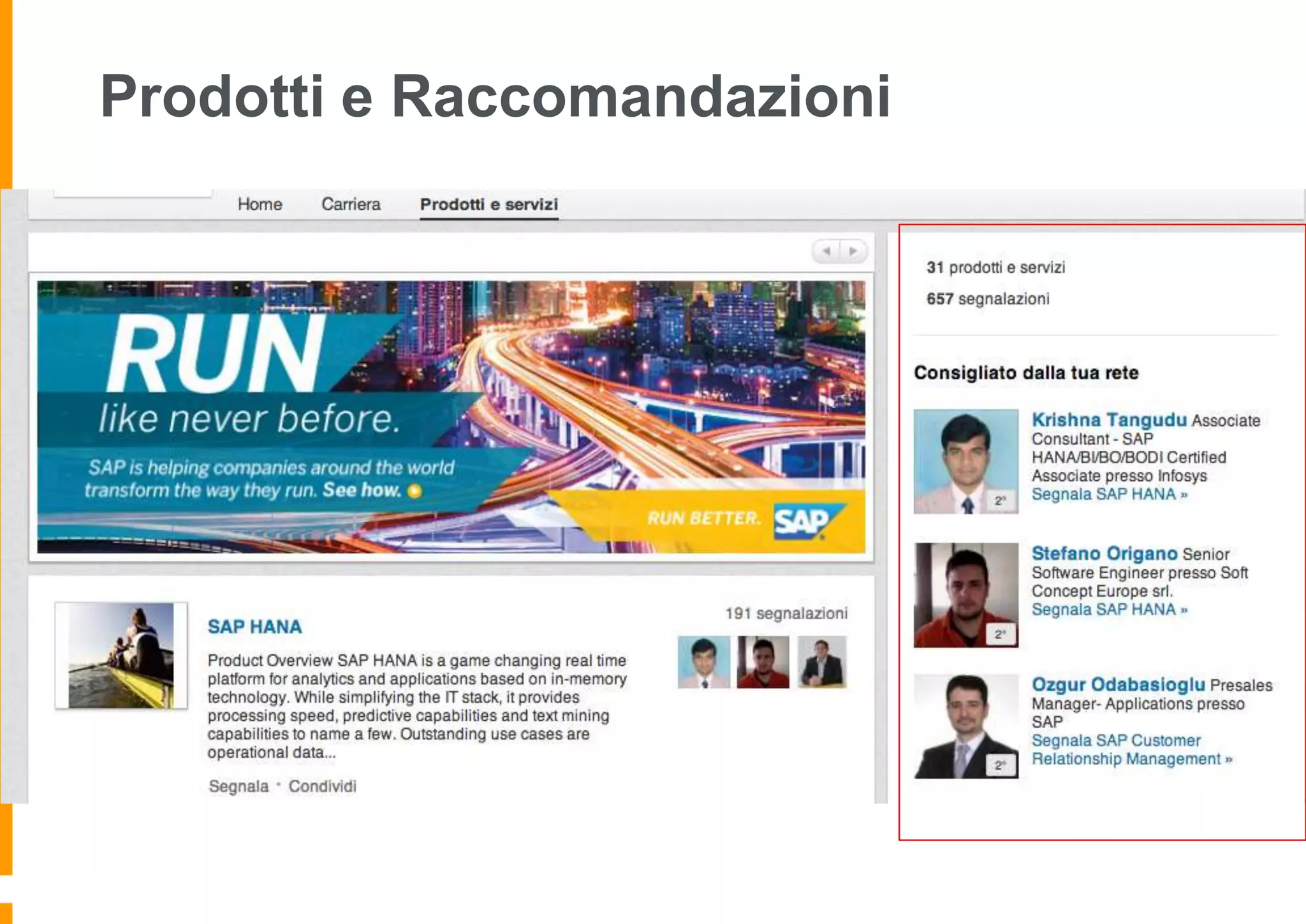Click the Condividi link
Image resolution: width=1306 pixels, height=924 pixels.
click(x=322, y=786)
